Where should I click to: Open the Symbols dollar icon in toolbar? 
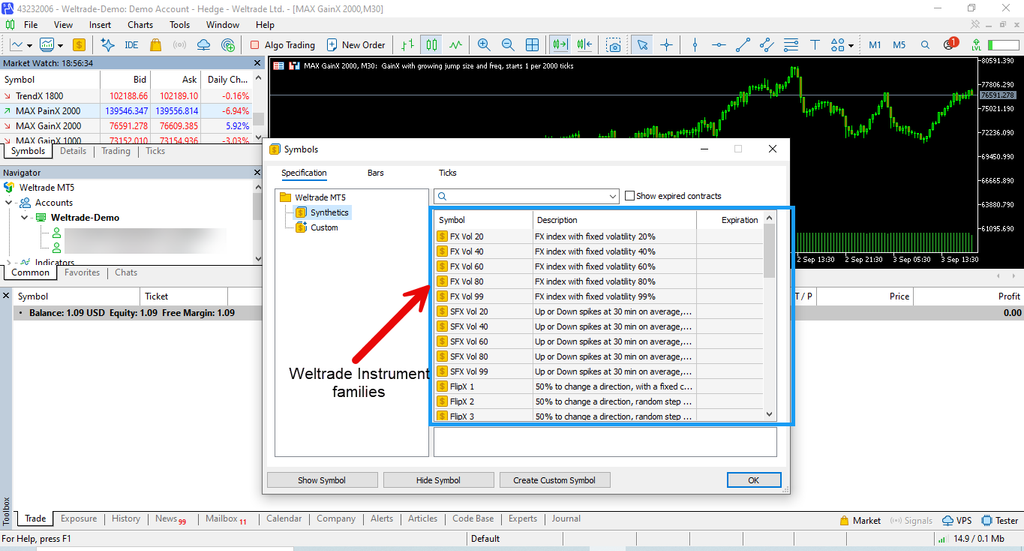point(79,45)
